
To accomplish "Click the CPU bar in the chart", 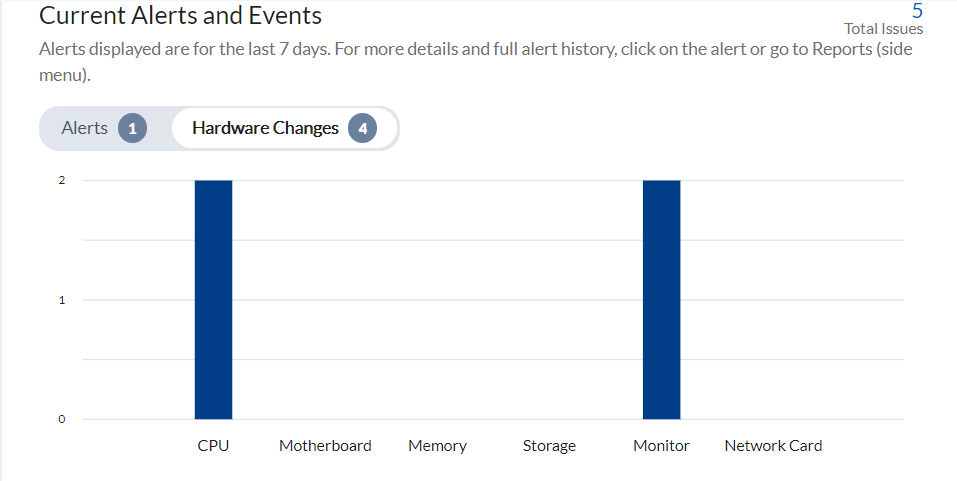I will (x=214, y=300).
